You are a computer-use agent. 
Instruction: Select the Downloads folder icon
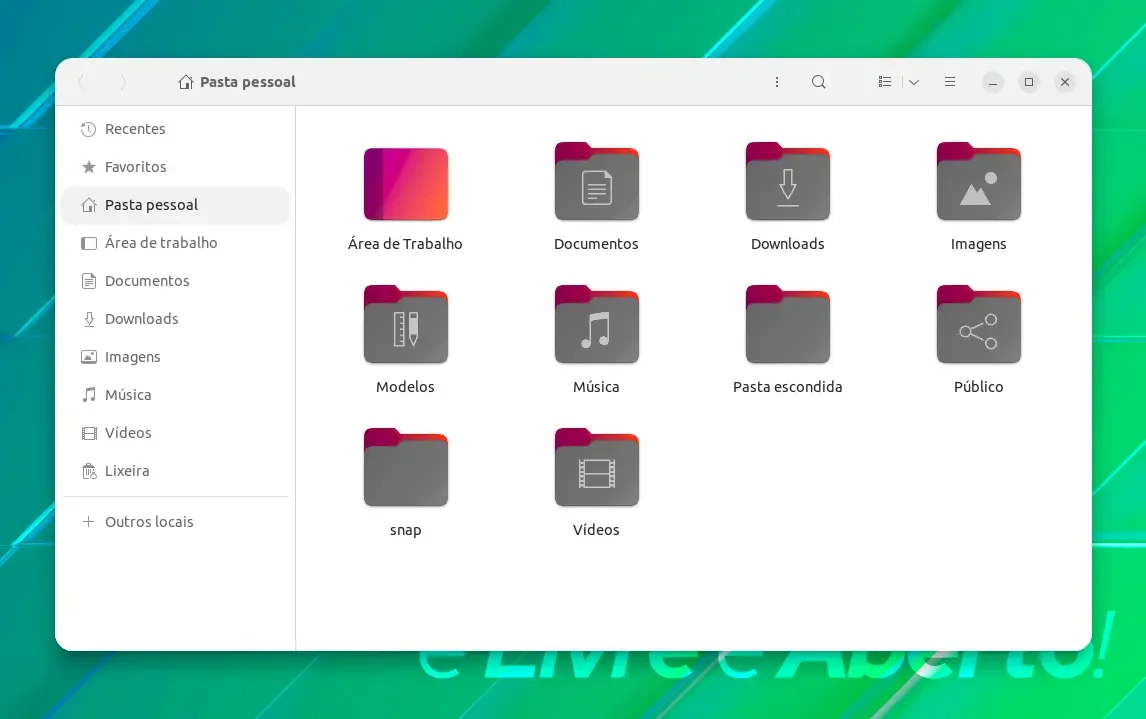(788, 181)
